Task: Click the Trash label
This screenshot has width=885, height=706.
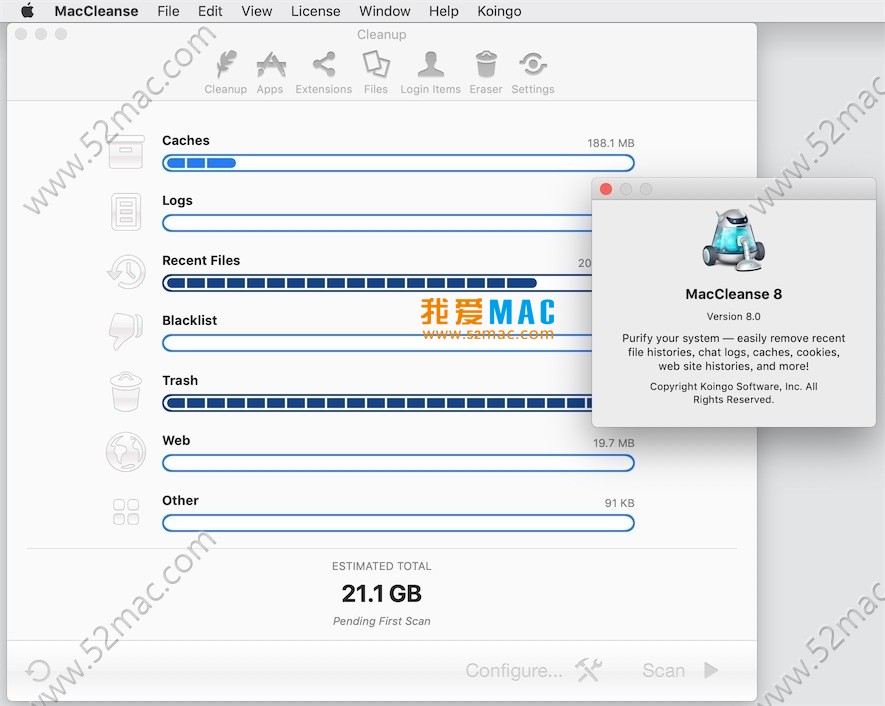Action: (180, 380)
